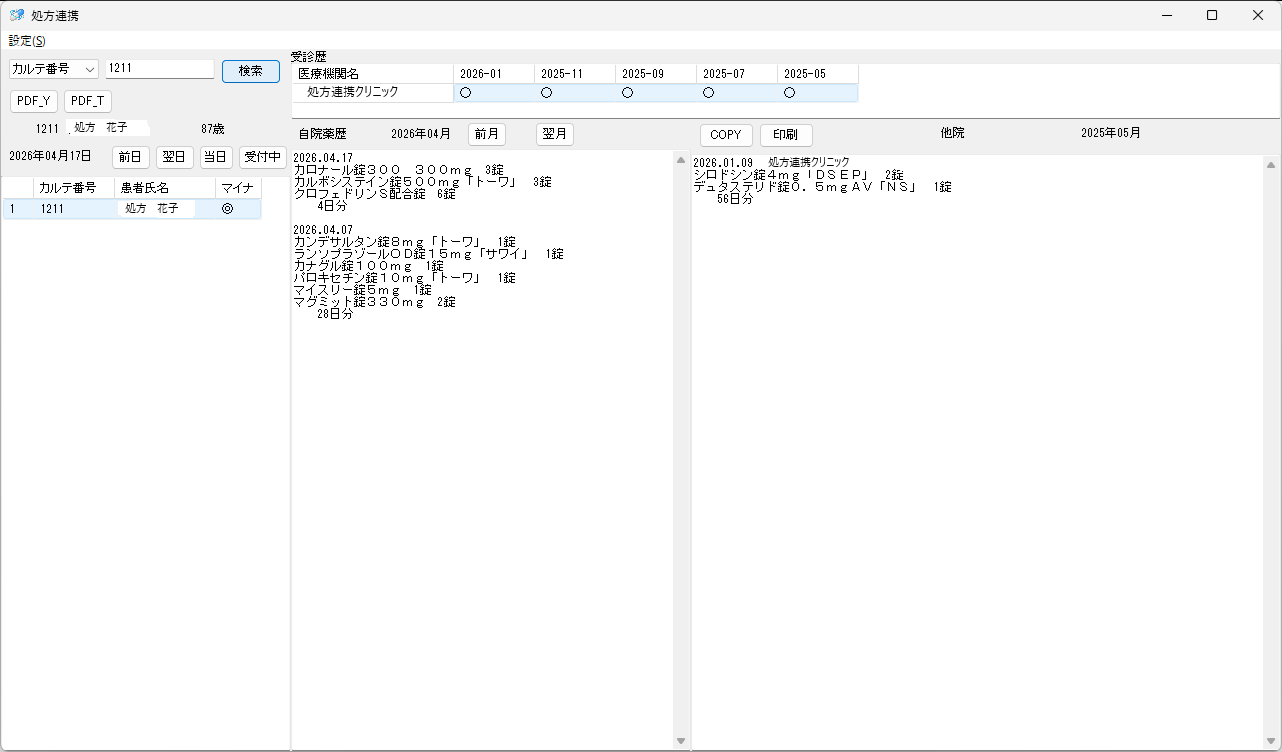Screen dimensions: 1282x752
Task: Select the 2025-11 visit circle marker
Action: (546, 93)
